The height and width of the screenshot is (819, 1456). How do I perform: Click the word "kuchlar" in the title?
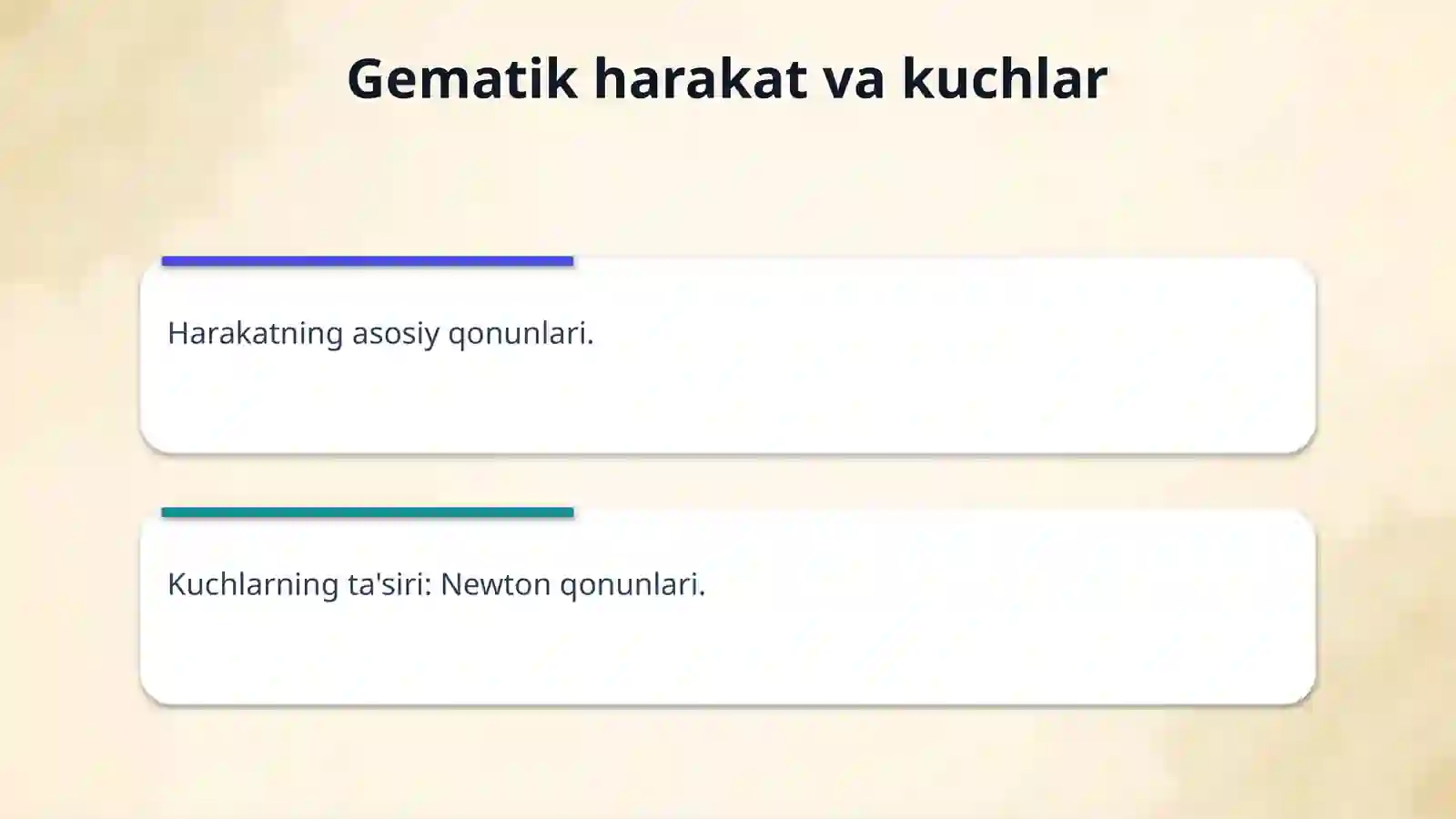(x=1005, y=78)
